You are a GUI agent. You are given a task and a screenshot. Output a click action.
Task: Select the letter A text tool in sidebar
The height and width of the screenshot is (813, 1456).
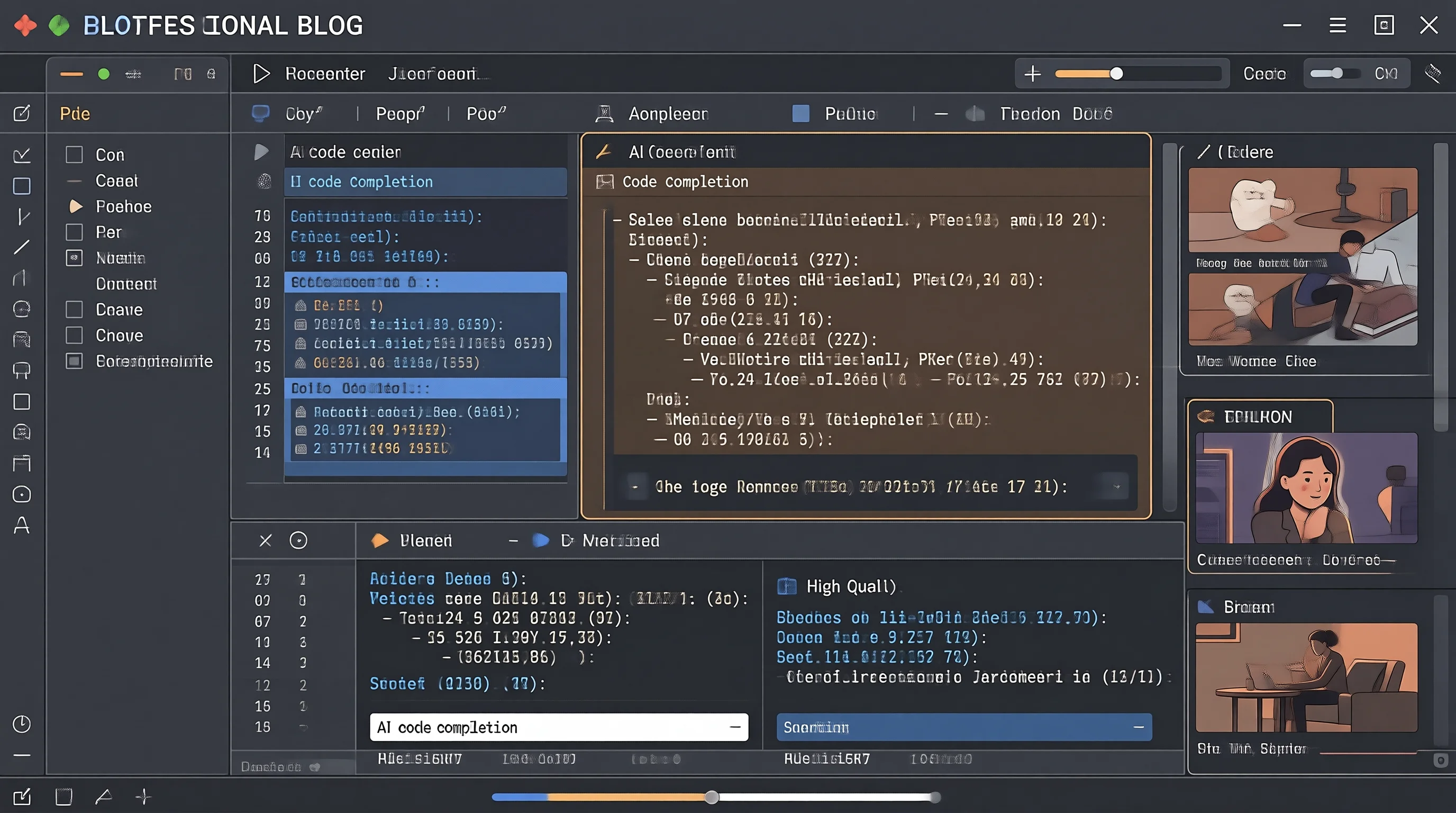22,525
